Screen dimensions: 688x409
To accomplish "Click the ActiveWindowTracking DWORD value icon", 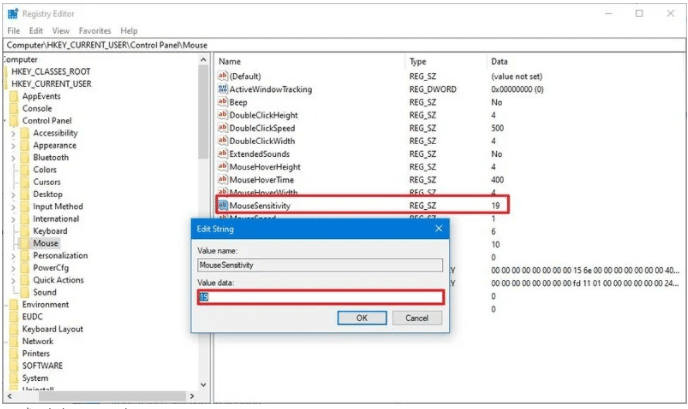I will tap(223, 89).
